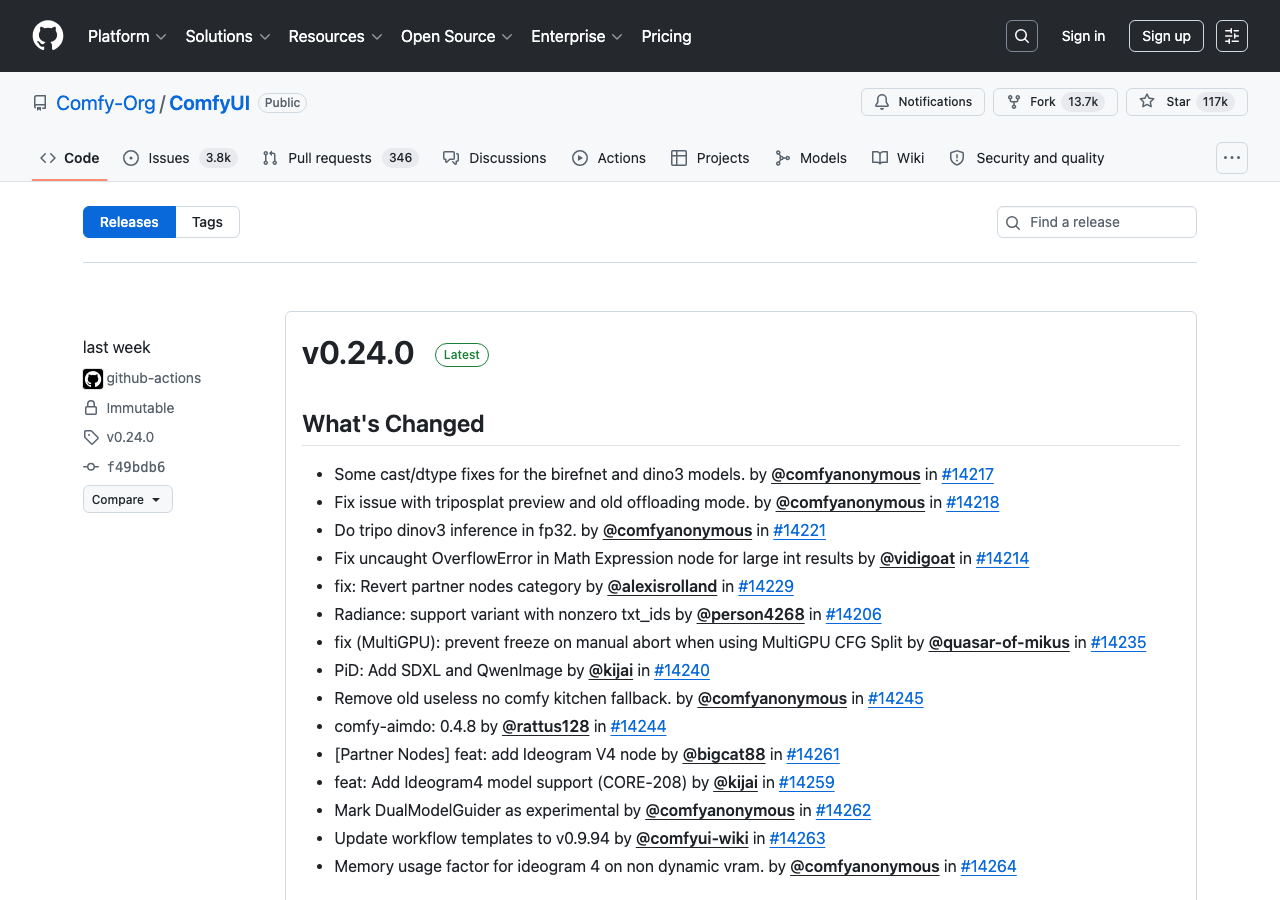The height and width of the screenshot is (900, 1280).
Task: Open pull request #14218
Action: [x=972, y=502]
